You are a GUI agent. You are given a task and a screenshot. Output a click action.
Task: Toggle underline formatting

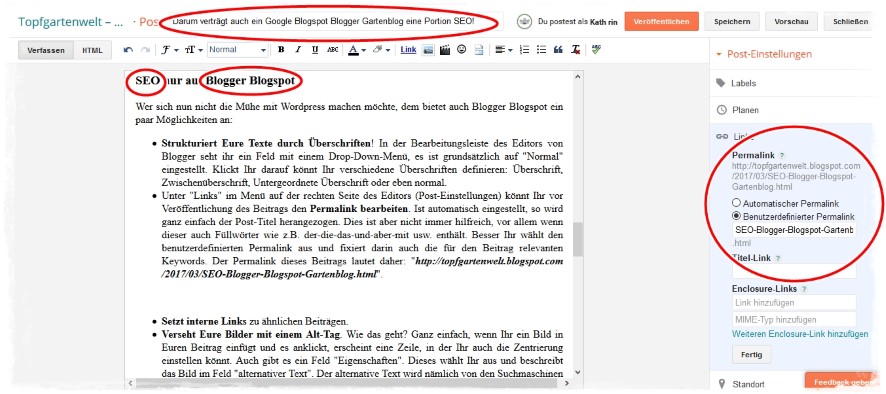tap(315, 50)
